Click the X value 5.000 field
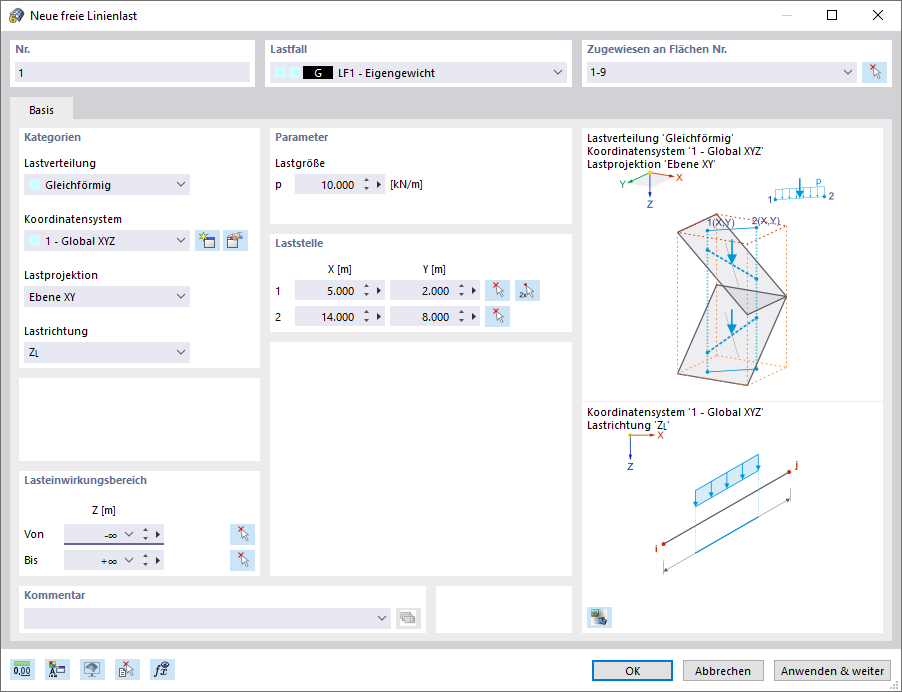Image resolution: width=902 pixels, height=692 pixels. (327, 290)
